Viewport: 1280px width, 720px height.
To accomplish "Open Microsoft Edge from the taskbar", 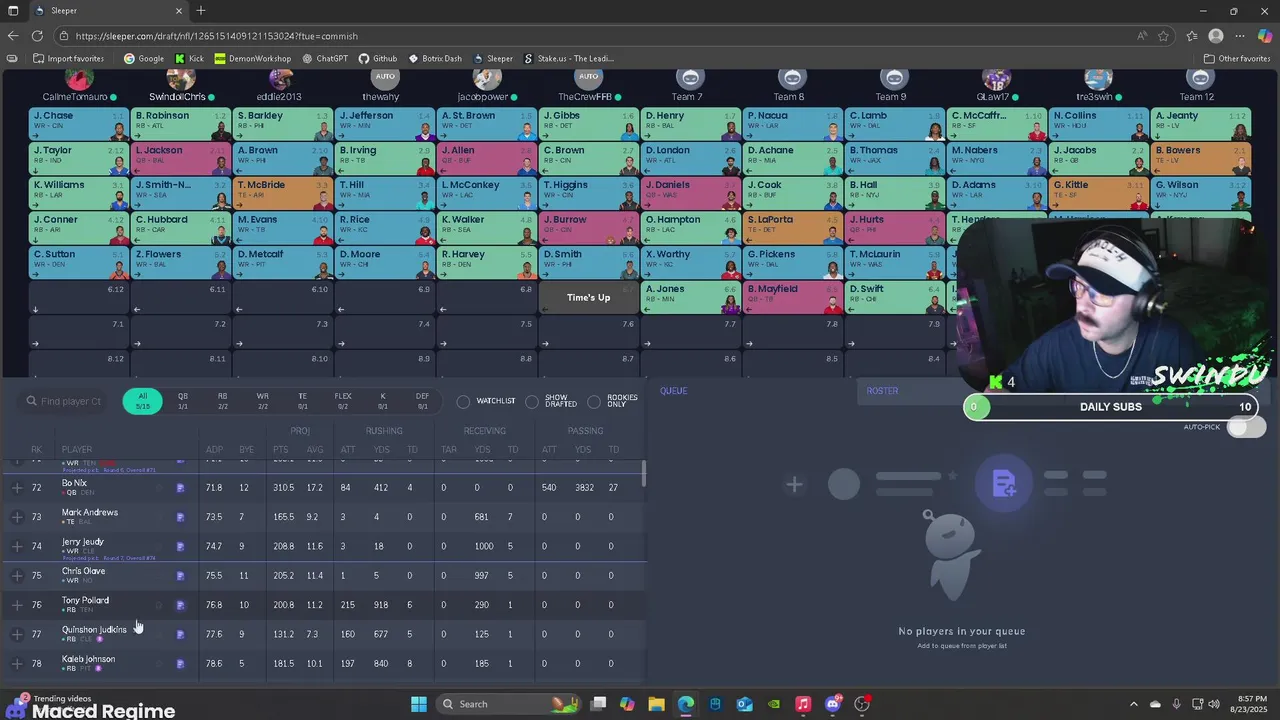I will (685, 704).
